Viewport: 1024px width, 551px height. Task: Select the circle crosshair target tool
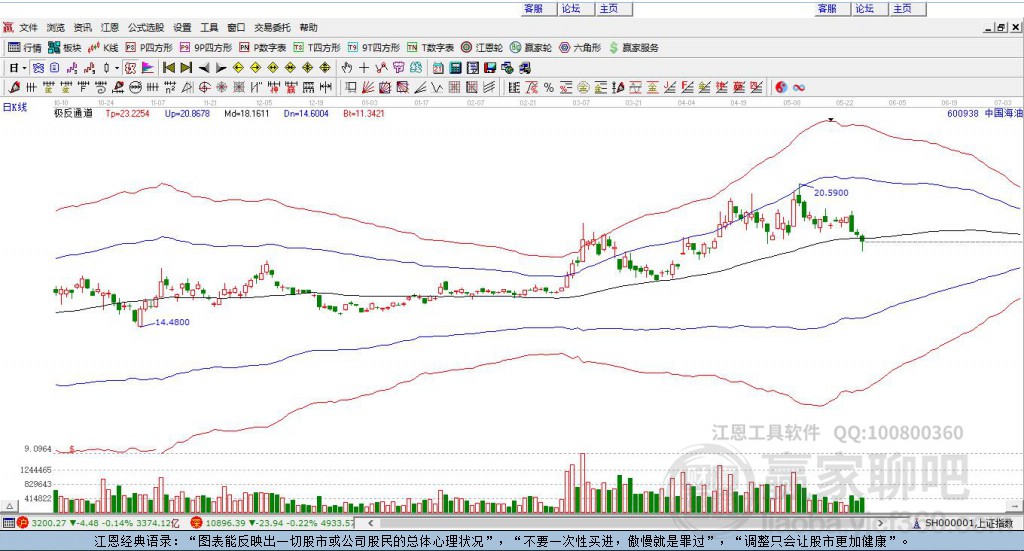point(204,87)
